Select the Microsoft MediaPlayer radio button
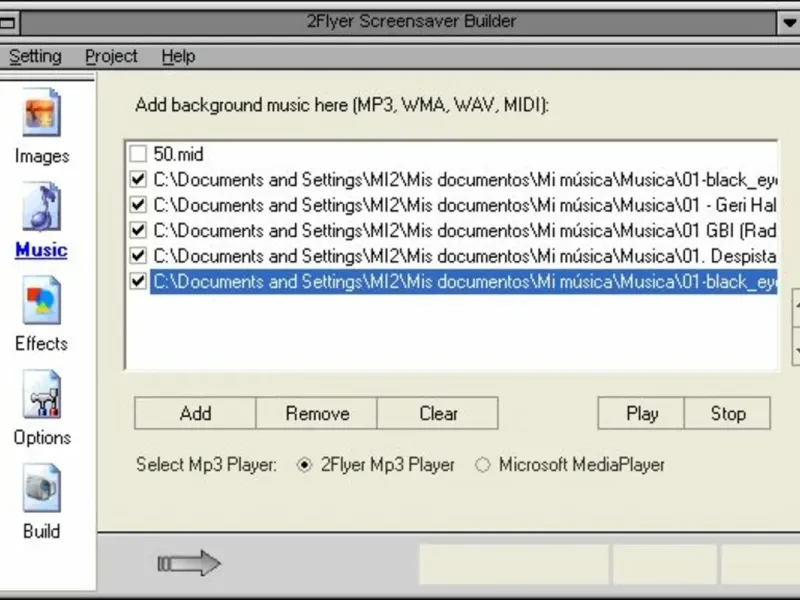 (x=482, y=465)
